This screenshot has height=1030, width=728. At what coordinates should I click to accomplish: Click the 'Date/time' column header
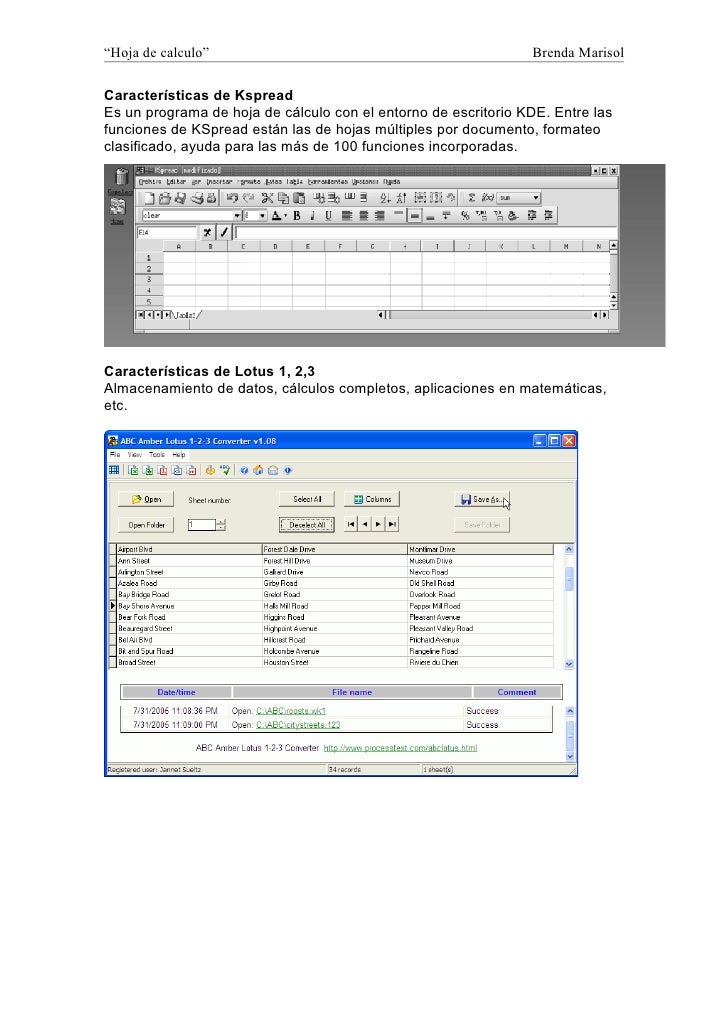pyautogui.click(x=176, y=692)
